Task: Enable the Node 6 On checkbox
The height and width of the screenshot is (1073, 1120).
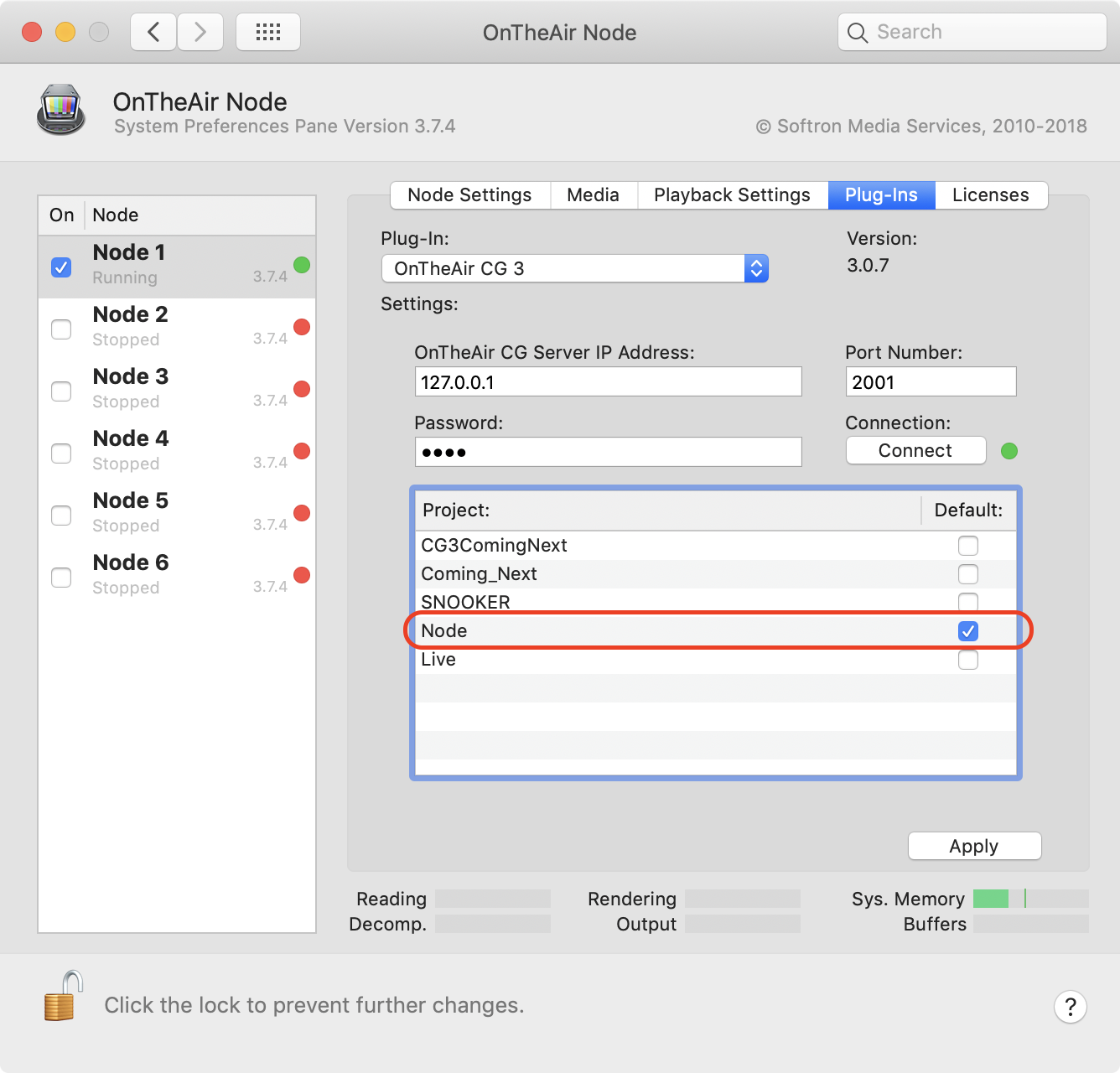Action: 61,578
